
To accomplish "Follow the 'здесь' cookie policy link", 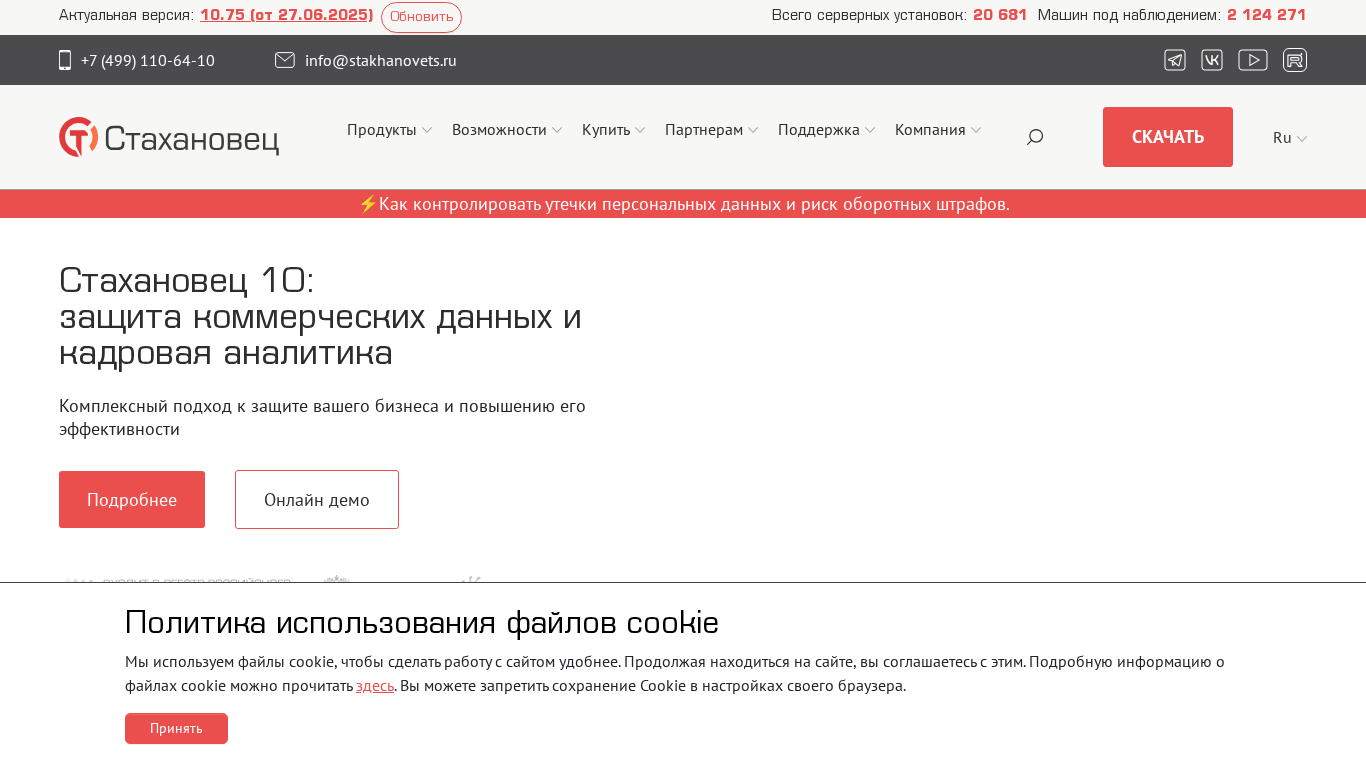I will click(x=375, y=686).
